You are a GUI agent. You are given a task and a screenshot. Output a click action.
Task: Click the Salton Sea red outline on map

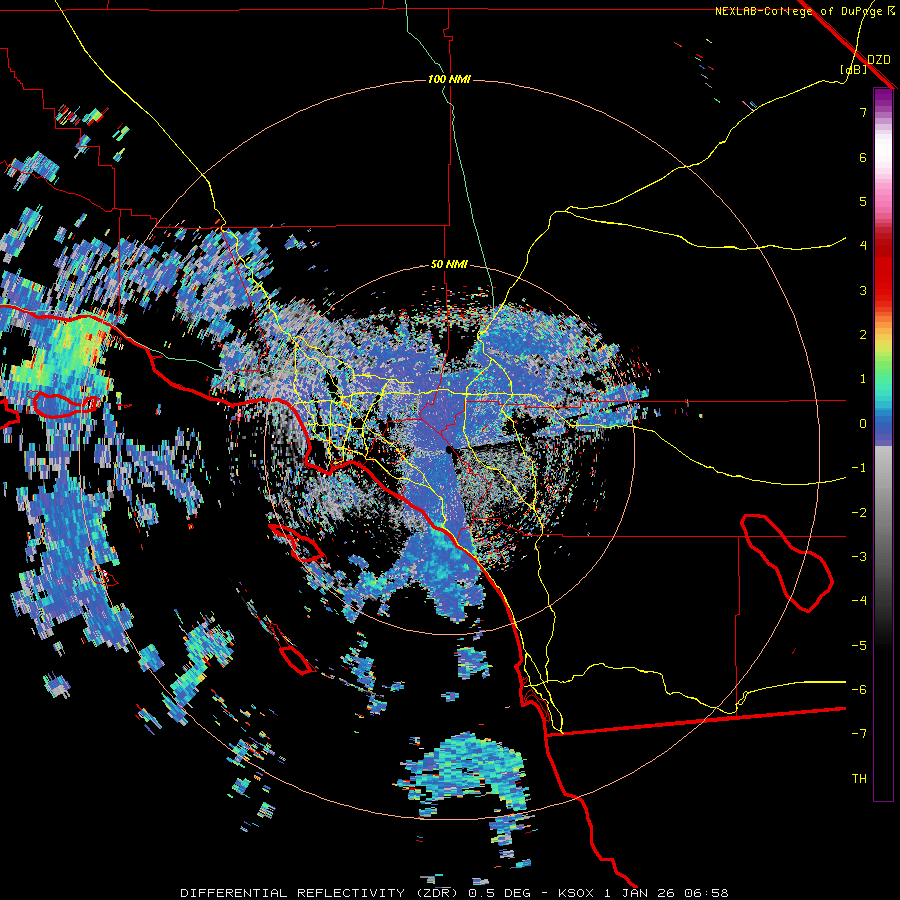click(786, 563)
